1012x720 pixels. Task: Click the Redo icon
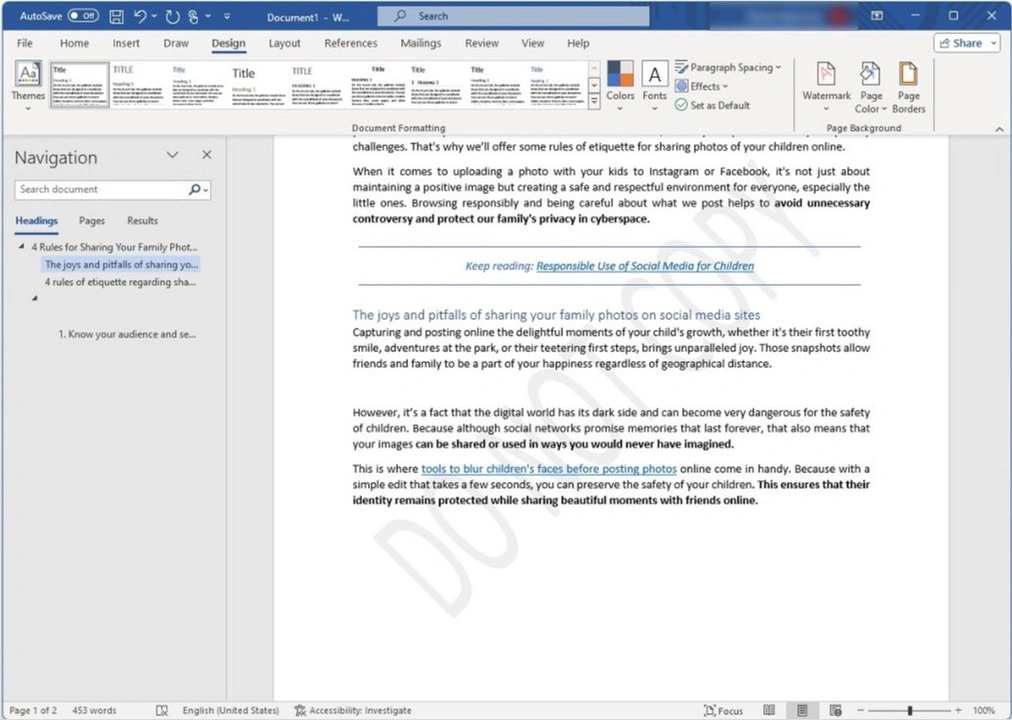172,17
